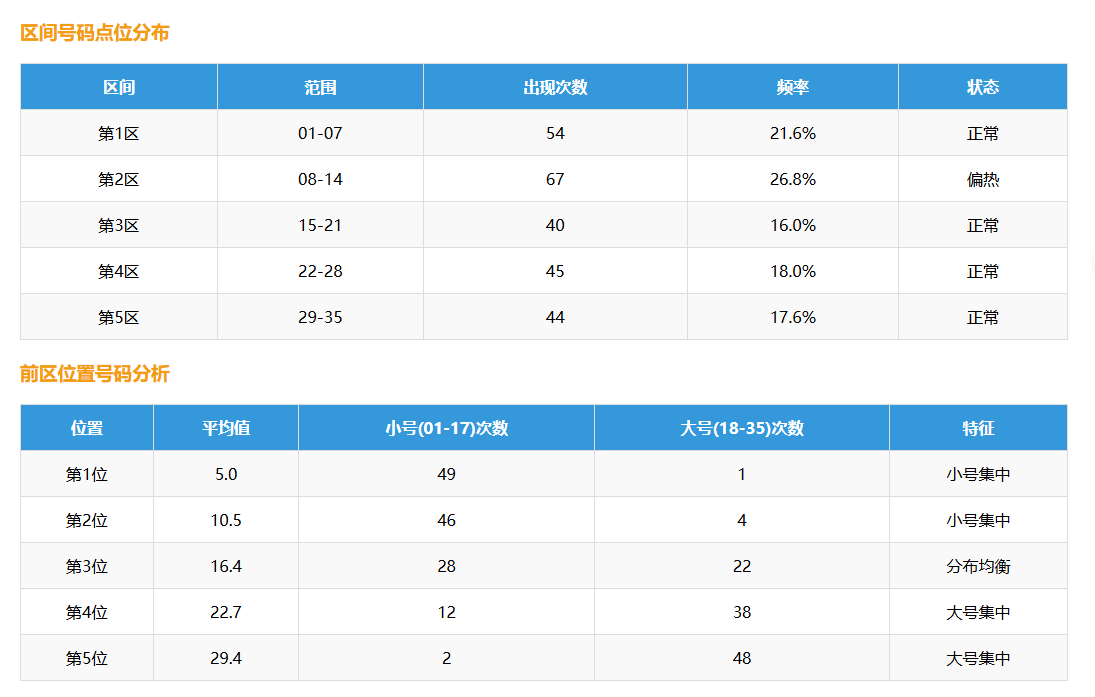This screenshot has height=697, width=1095.
Task: Click the 平均值 column header
Action: point(226,428)
